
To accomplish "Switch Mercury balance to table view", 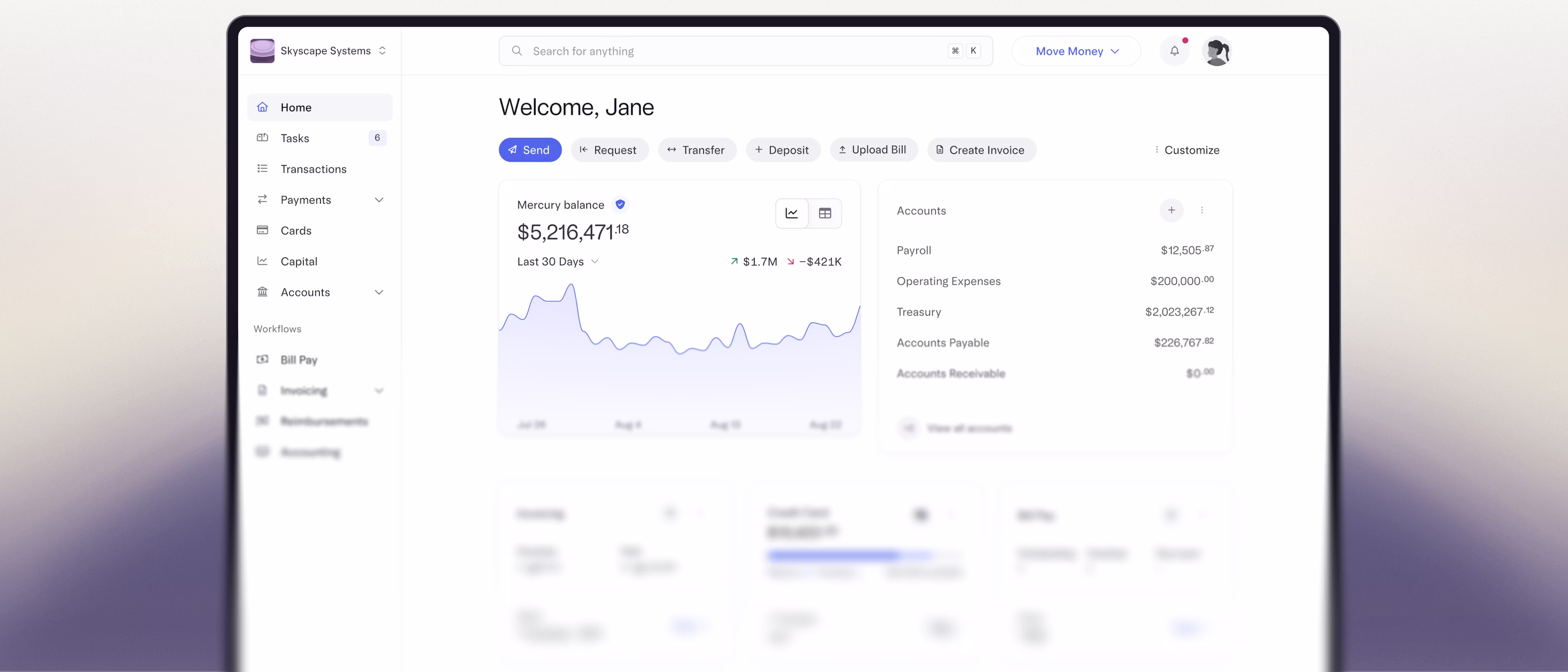I will (825, 213).
